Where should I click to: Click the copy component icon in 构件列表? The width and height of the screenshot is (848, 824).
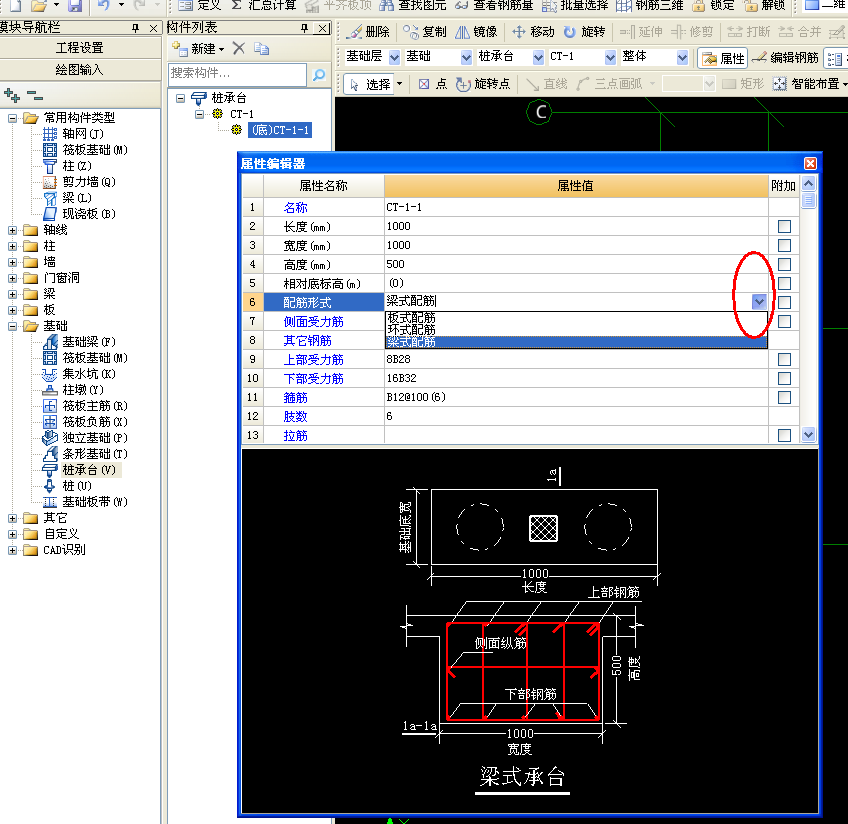[262, 49]
